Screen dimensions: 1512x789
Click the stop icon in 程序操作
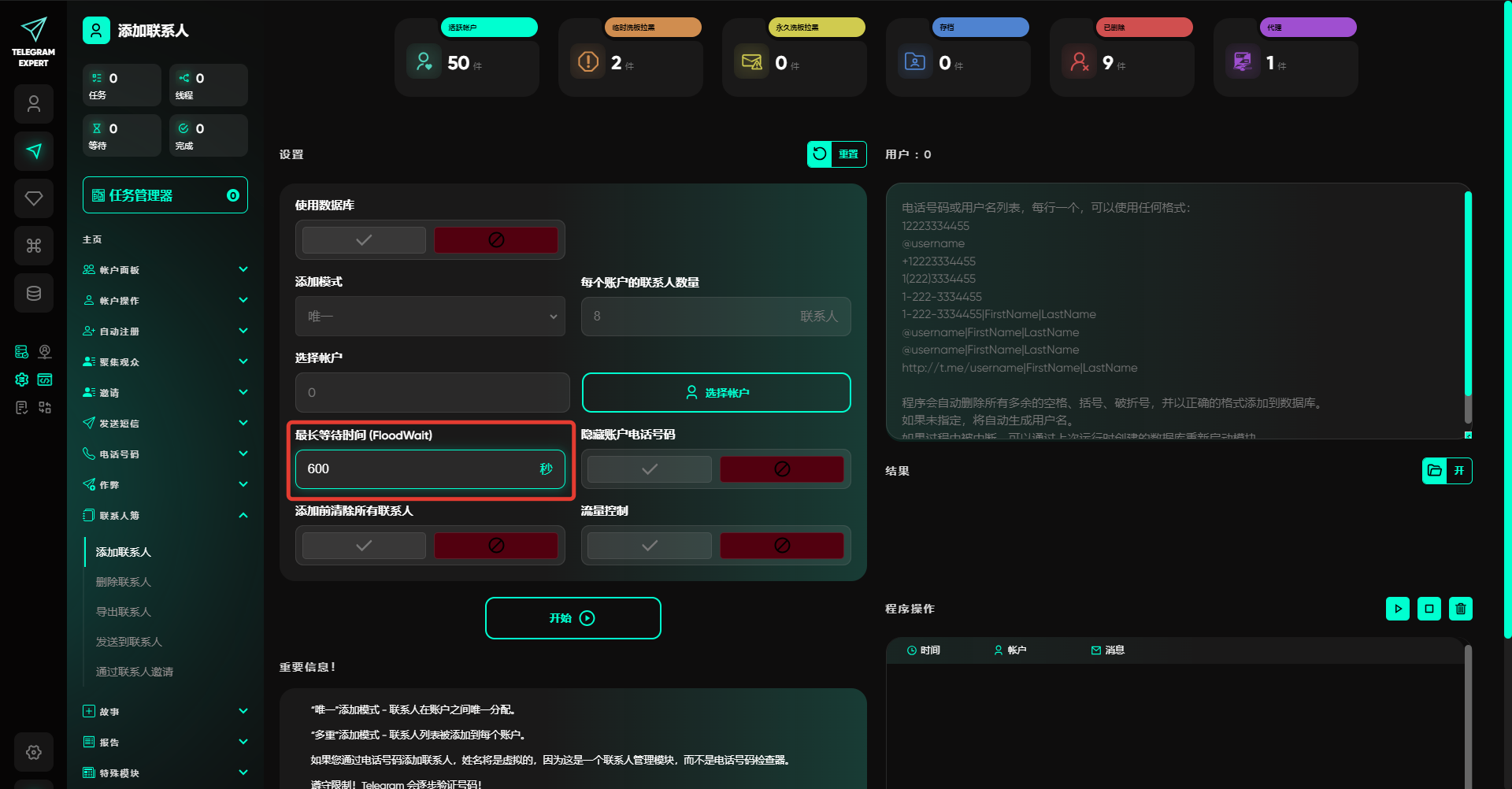coord(1429,609)
